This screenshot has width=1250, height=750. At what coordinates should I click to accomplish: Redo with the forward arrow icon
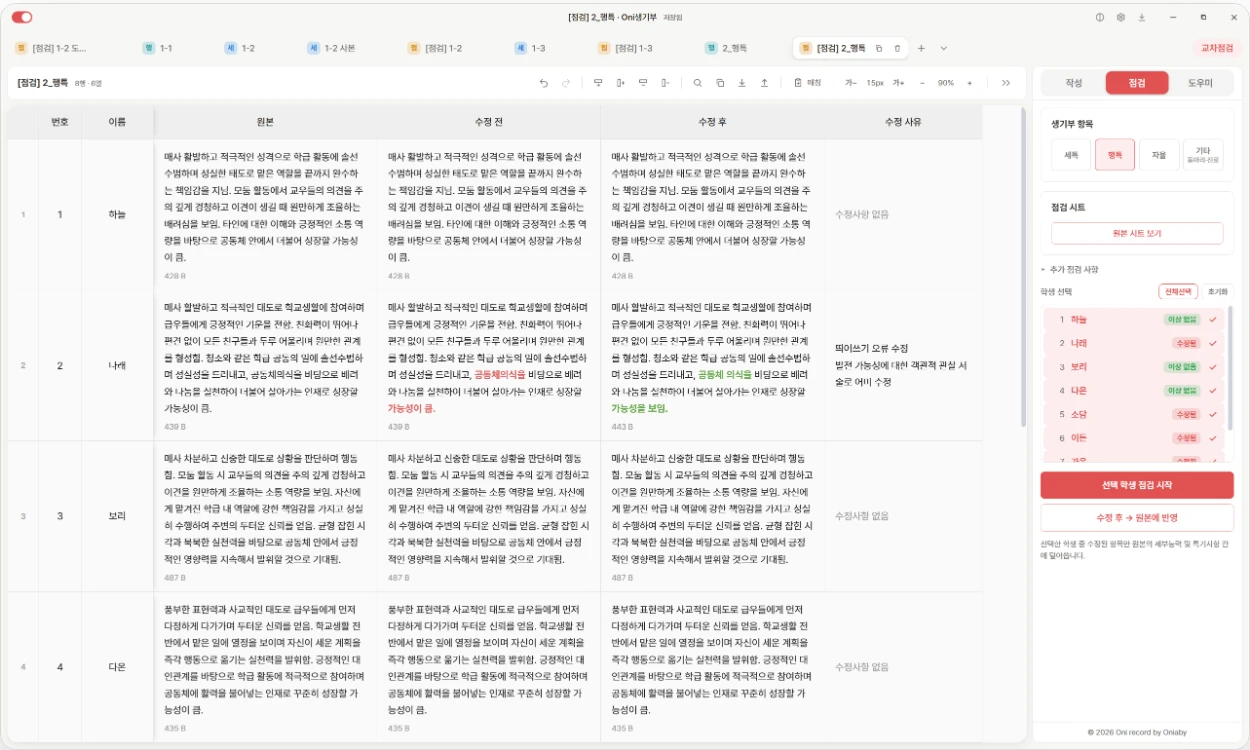566,83
